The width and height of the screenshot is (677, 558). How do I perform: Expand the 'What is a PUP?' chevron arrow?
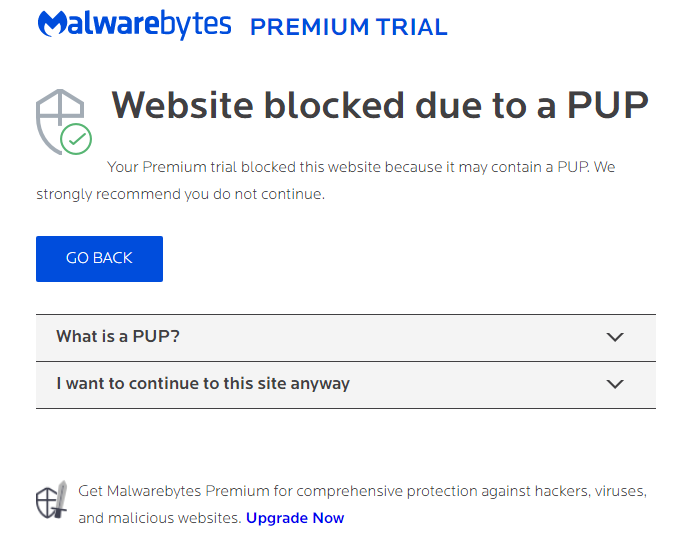coord(615,337)
